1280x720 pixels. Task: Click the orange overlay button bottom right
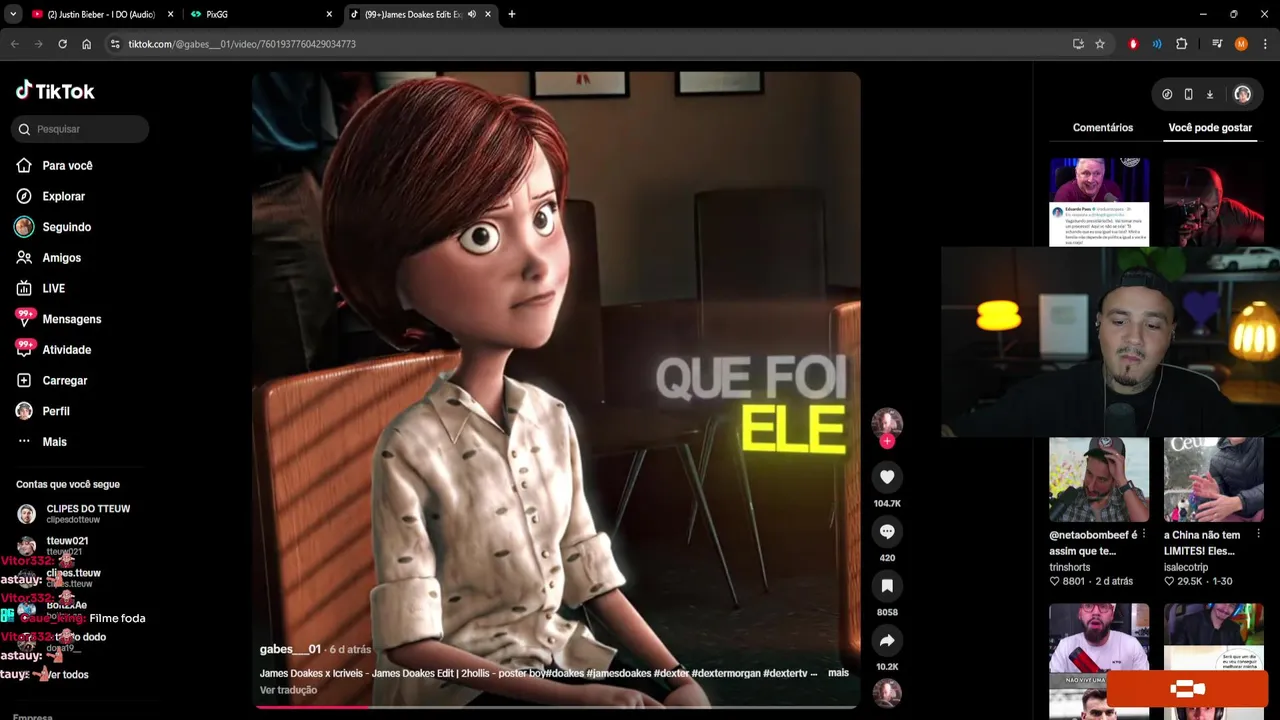1187,688
